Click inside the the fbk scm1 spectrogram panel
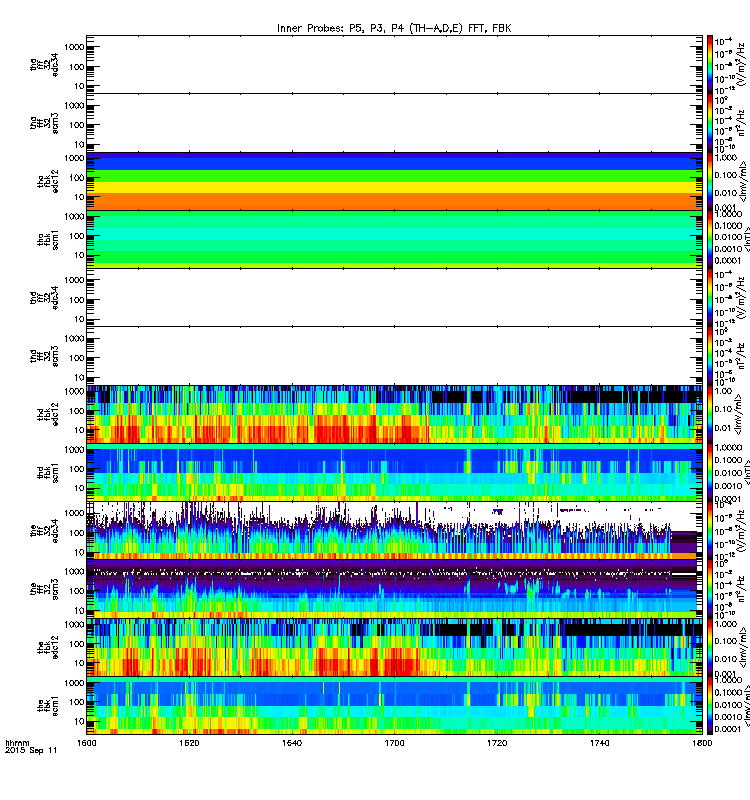Viewport: 750px width, 800px height. tap(394, 705)
